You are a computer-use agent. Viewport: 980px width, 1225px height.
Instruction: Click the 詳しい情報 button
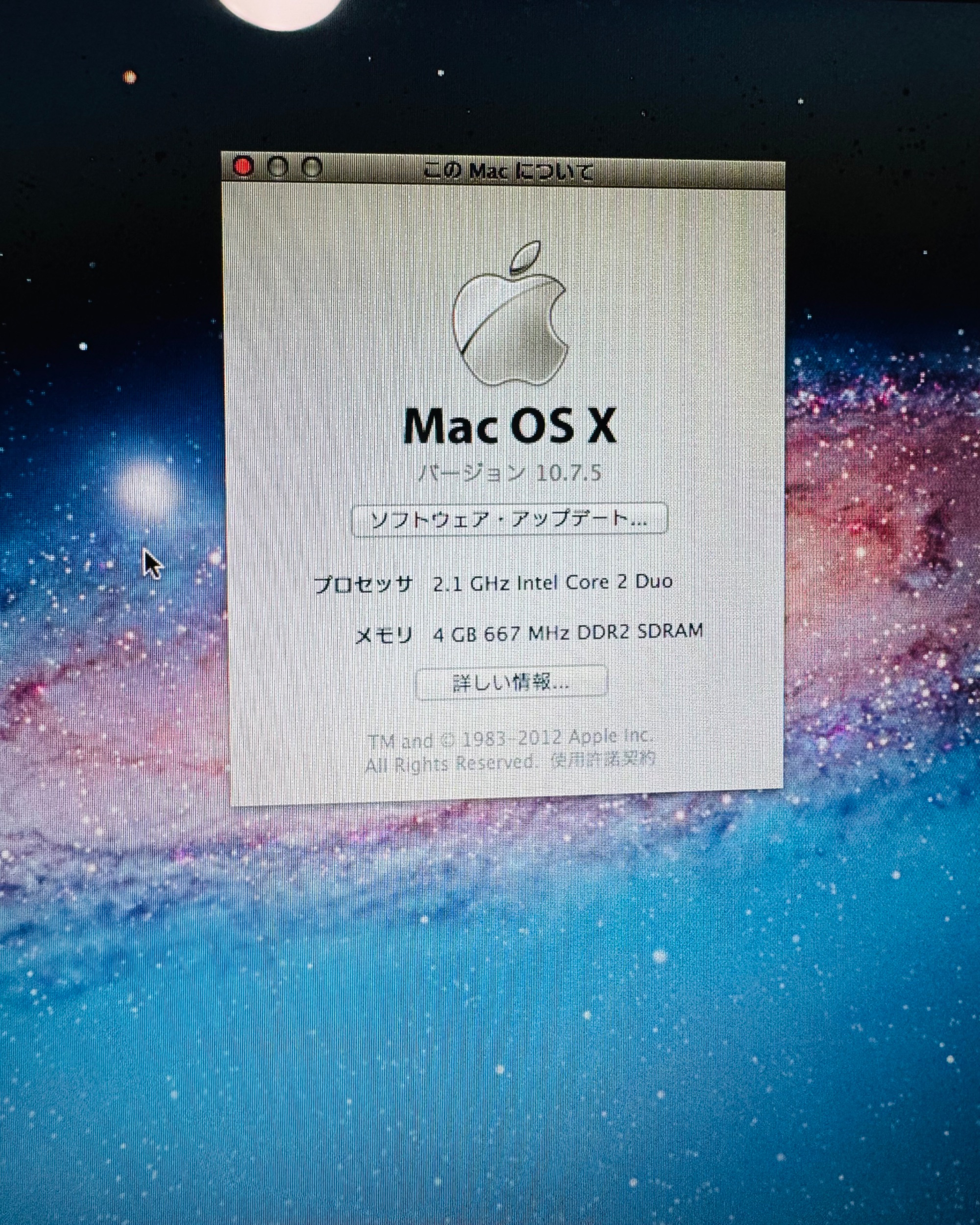tap(511, 683)
